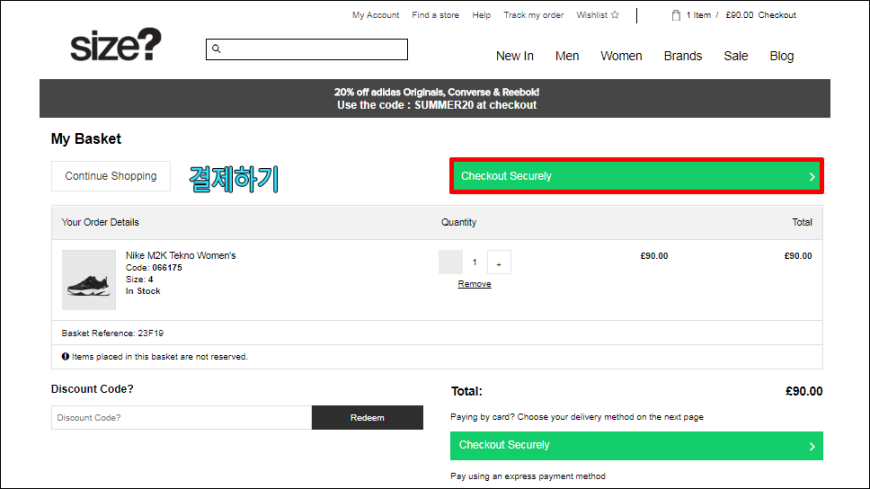Click the Continue Shopping button
This screenshot has height=489, width=870.
[x=111, y=176]
